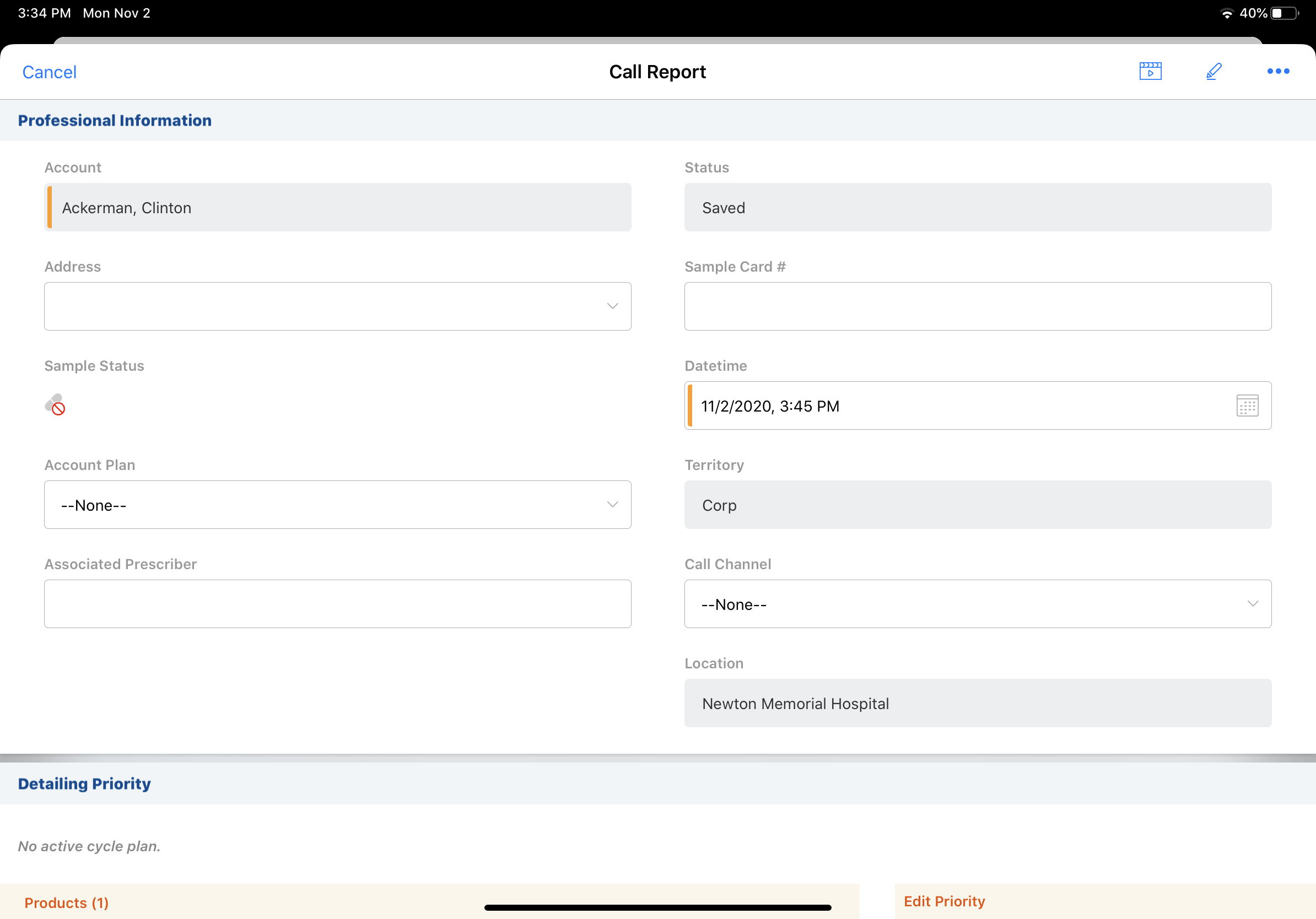
Task: Cancel the Call Report
Action: (x=49, y=72)
